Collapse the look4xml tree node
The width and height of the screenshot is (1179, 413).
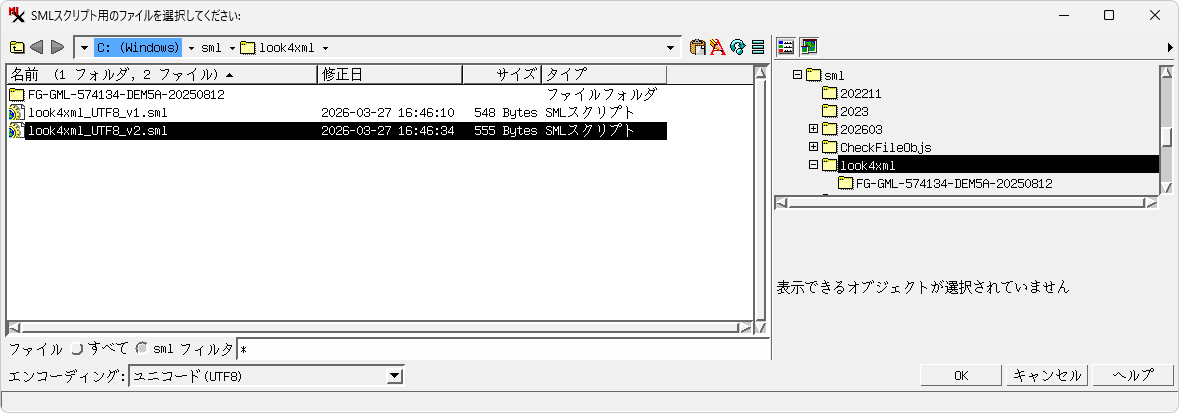coord(813,165)
